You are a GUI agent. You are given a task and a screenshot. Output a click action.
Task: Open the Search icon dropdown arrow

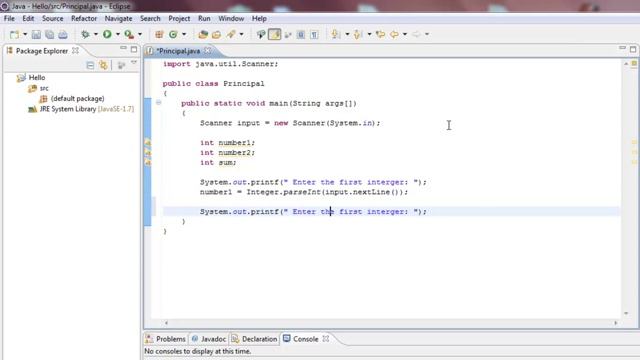[242, 35]
